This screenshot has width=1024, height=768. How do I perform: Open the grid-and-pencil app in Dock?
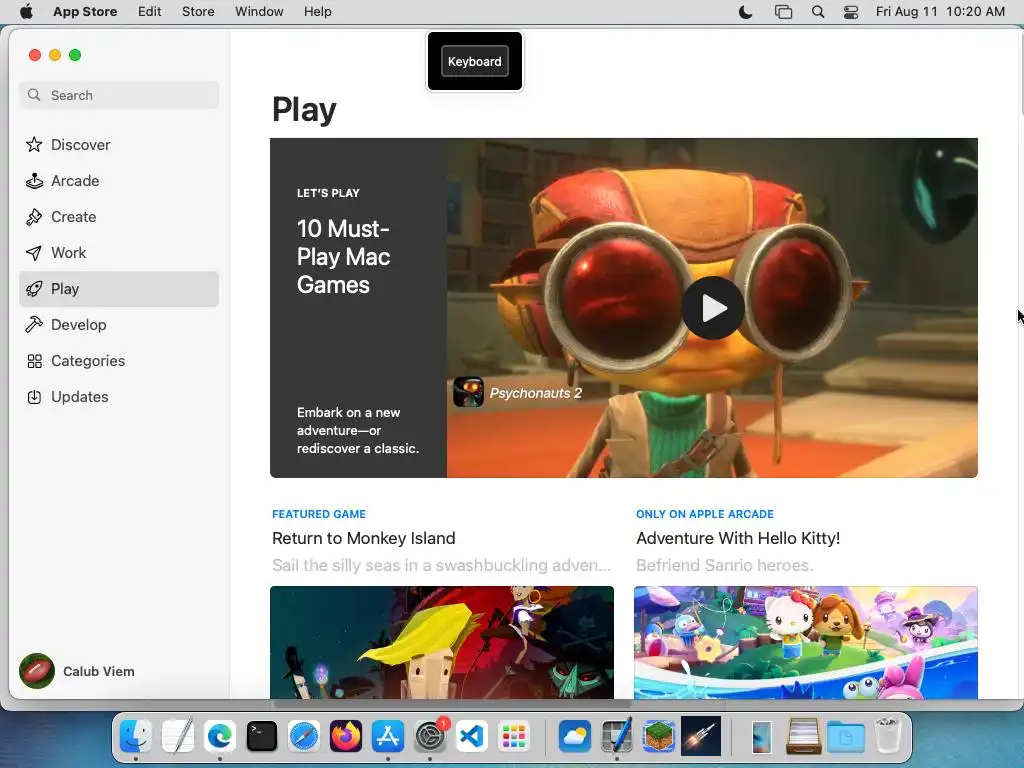click(616, 737)
